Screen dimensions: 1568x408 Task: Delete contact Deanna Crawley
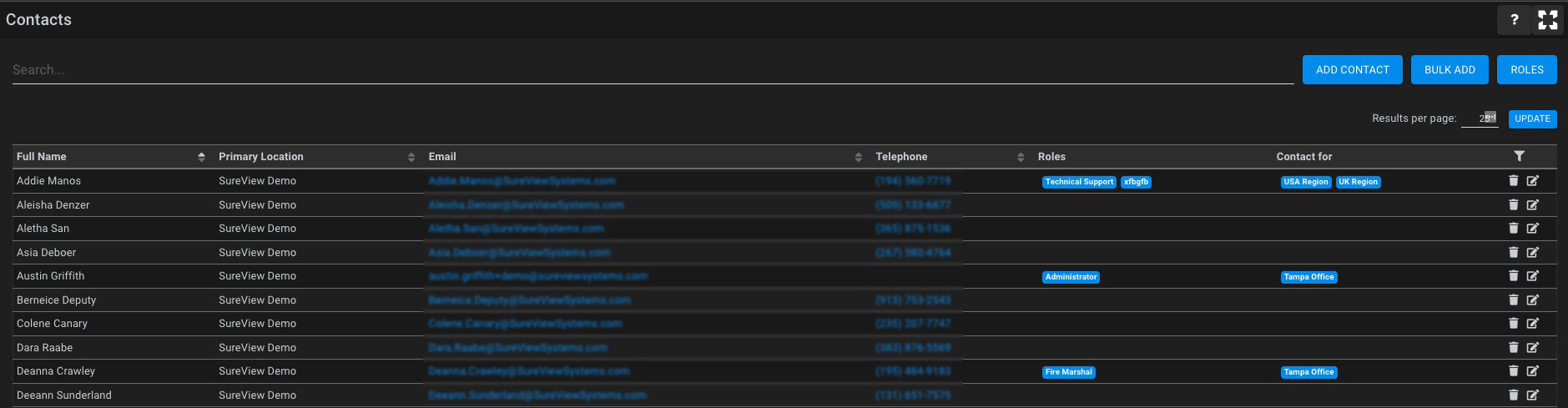[1514, 370]
